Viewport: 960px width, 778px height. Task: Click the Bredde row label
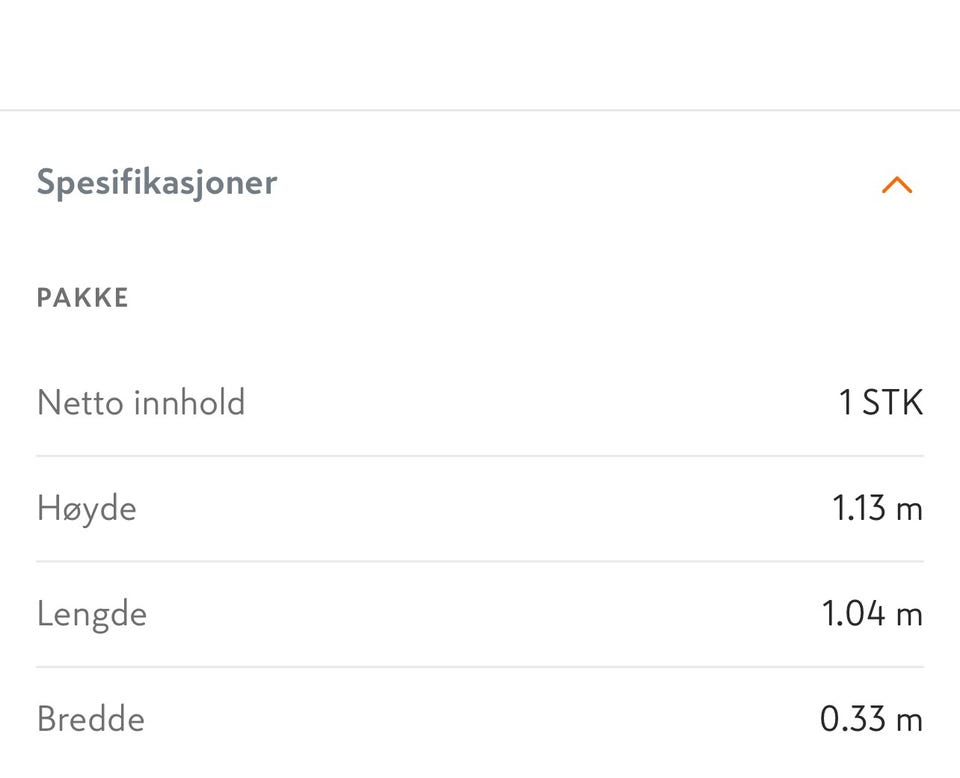pos(91,720)
